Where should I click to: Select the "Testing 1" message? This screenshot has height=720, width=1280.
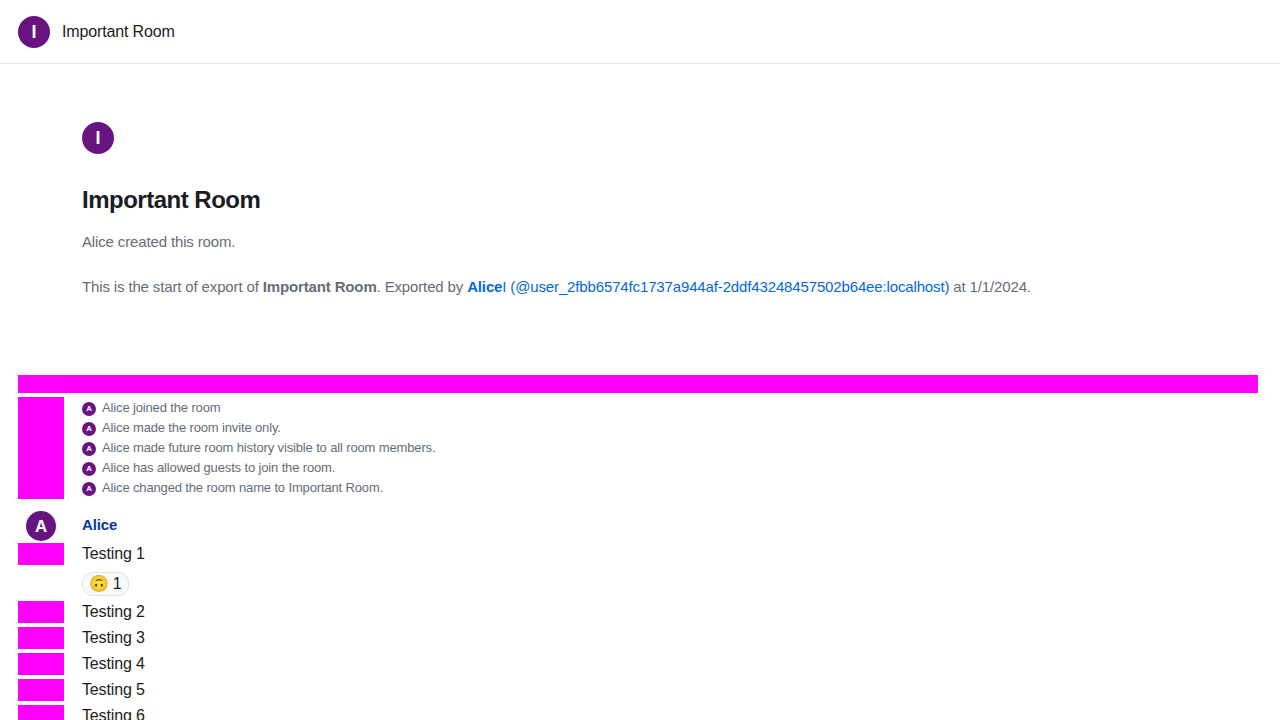pyautogui.click(x=113, y=554)
